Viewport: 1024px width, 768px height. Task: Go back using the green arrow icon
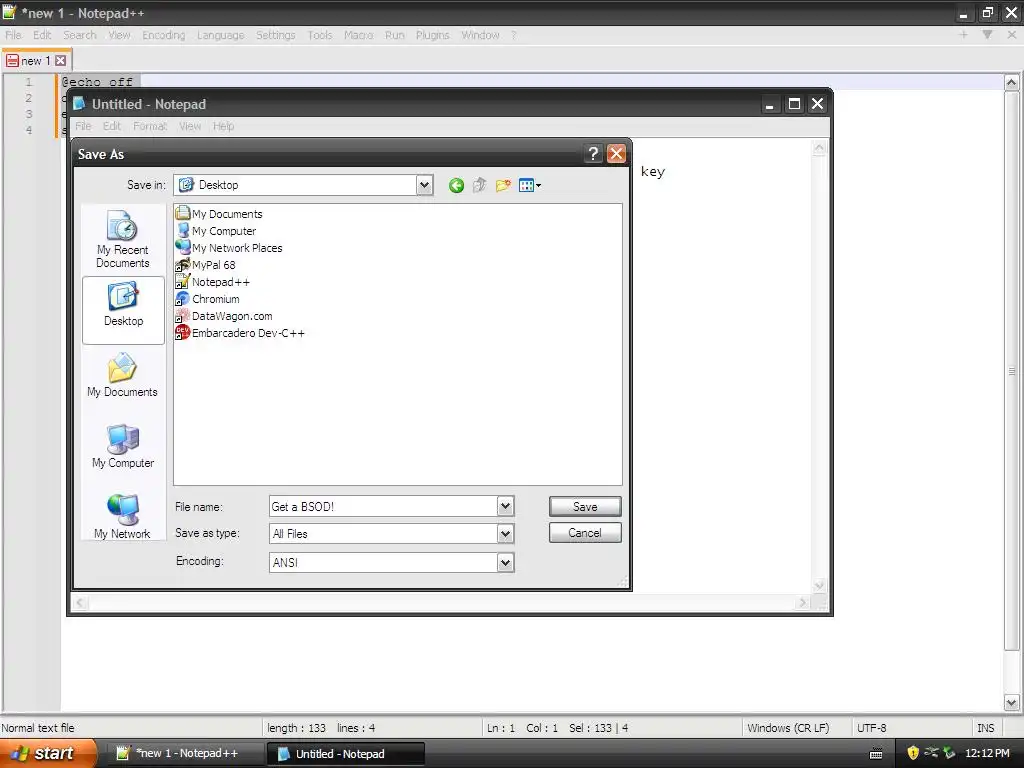pos(456,186)
